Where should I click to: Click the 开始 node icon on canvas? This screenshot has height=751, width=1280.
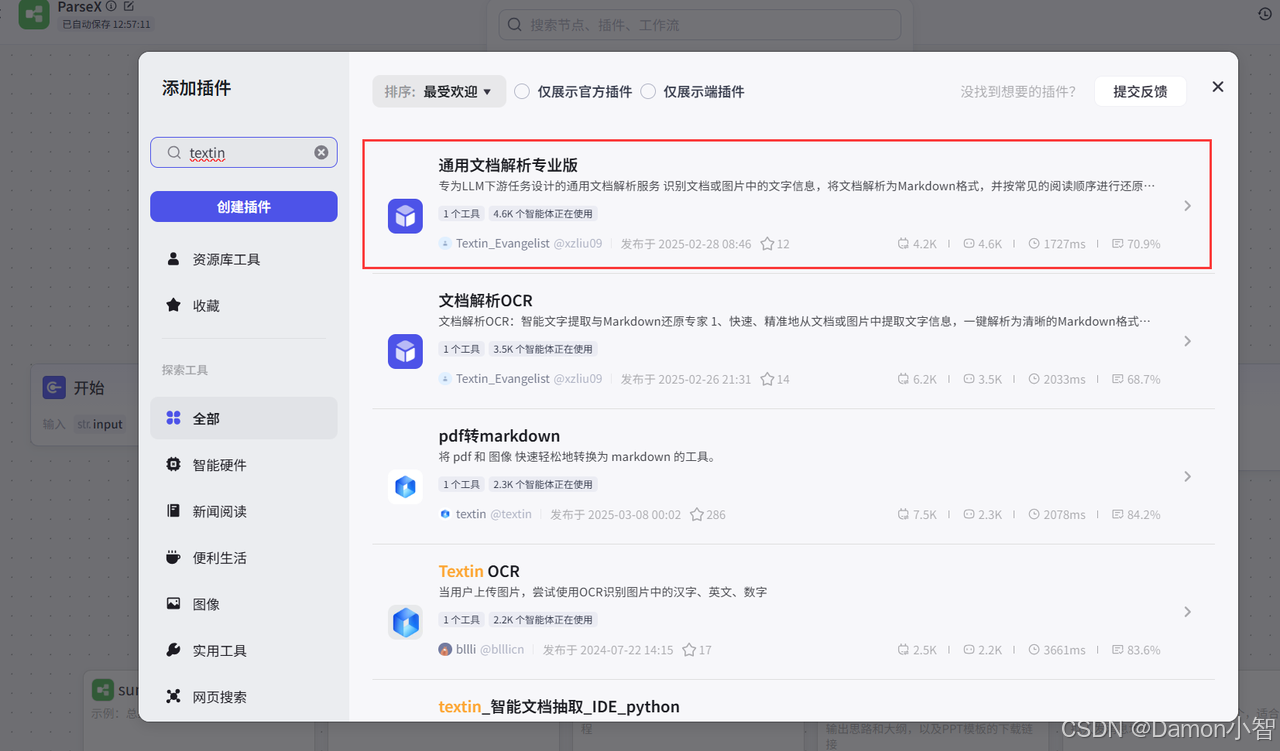54,387
